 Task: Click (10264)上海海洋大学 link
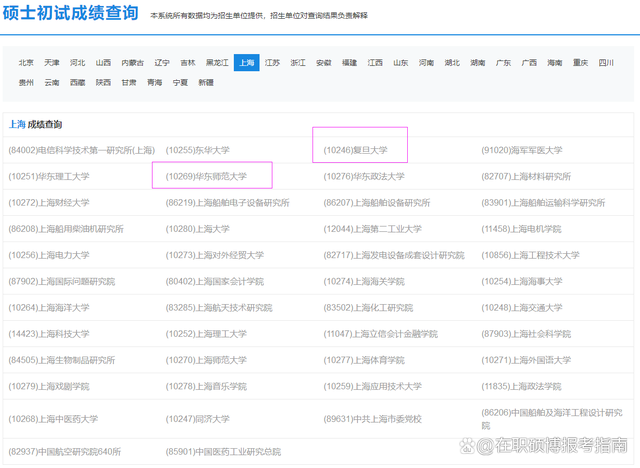pyautogui.click(x=49, y=308)
